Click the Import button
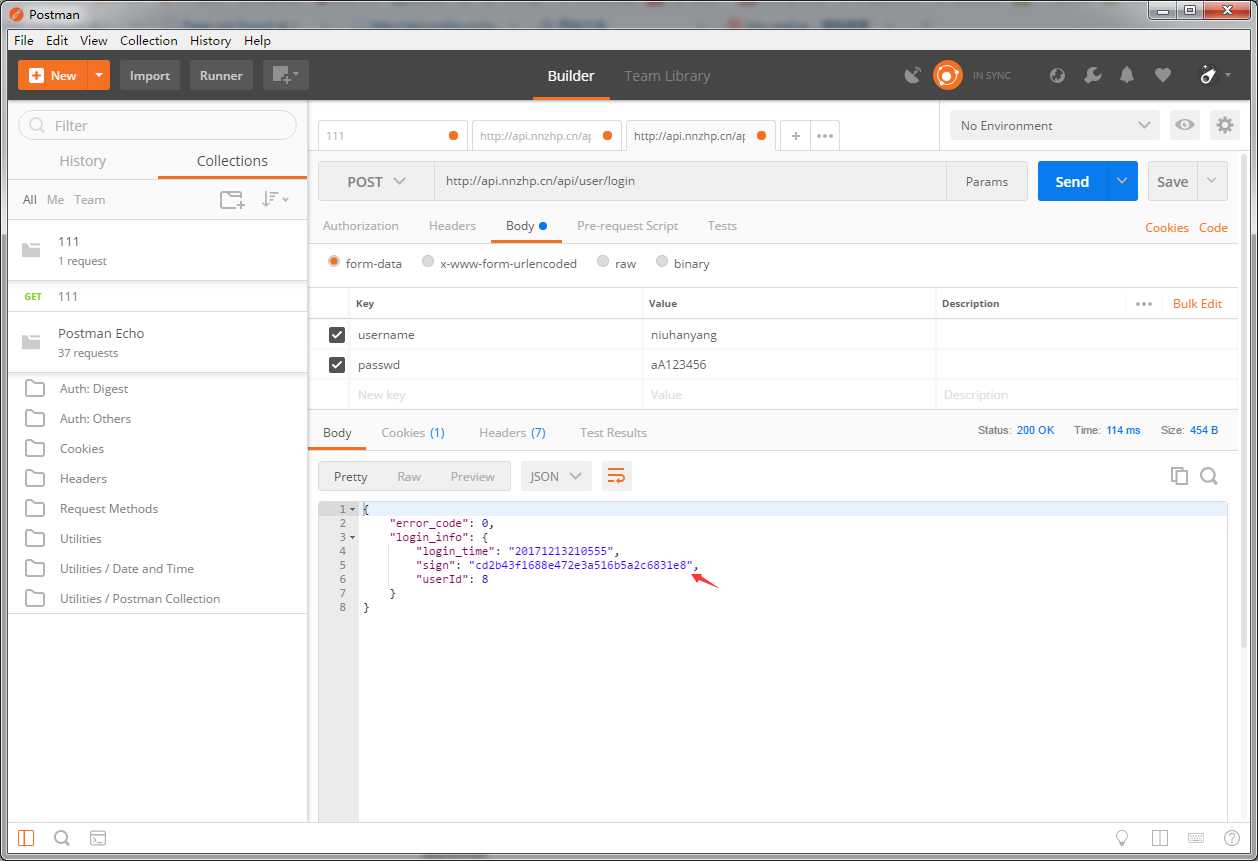Image resolution: width=1258 pixels, height=861 pixels. tap(150, 75)
